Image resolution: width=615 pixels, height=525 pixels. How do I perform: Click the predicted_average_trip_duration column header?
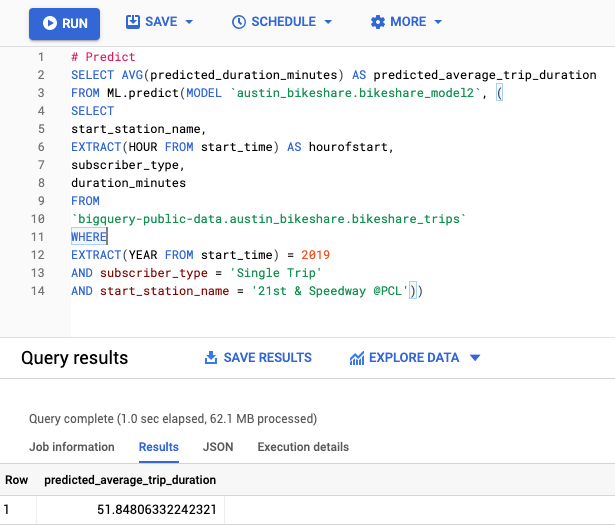click(130, 480)
